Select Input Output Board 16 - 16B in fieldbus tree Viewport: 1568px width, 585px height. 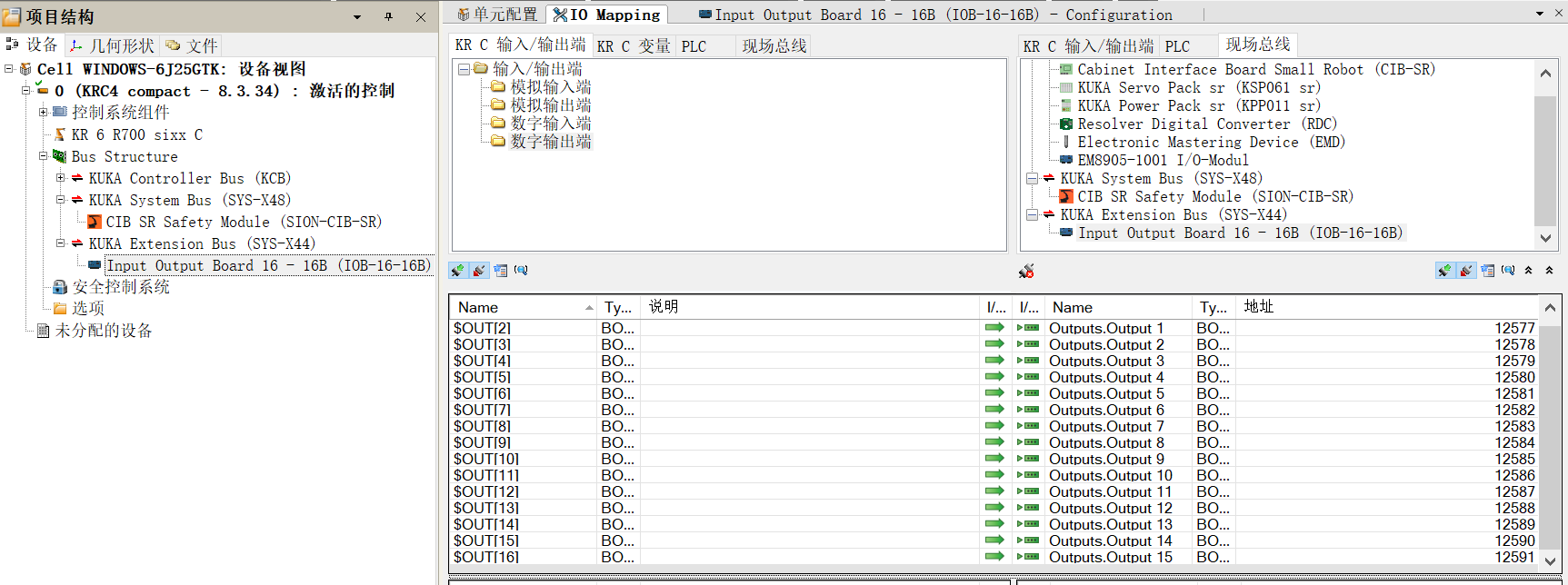click(1241, 233)
